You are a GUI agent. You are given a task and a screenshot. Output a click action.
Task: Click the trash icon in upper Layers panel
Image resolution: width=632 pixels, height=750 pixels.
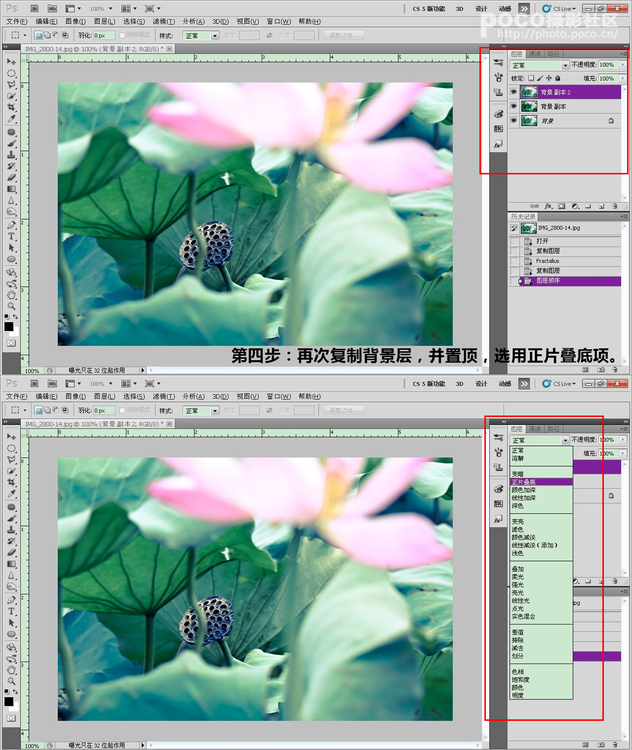point(615,206)
